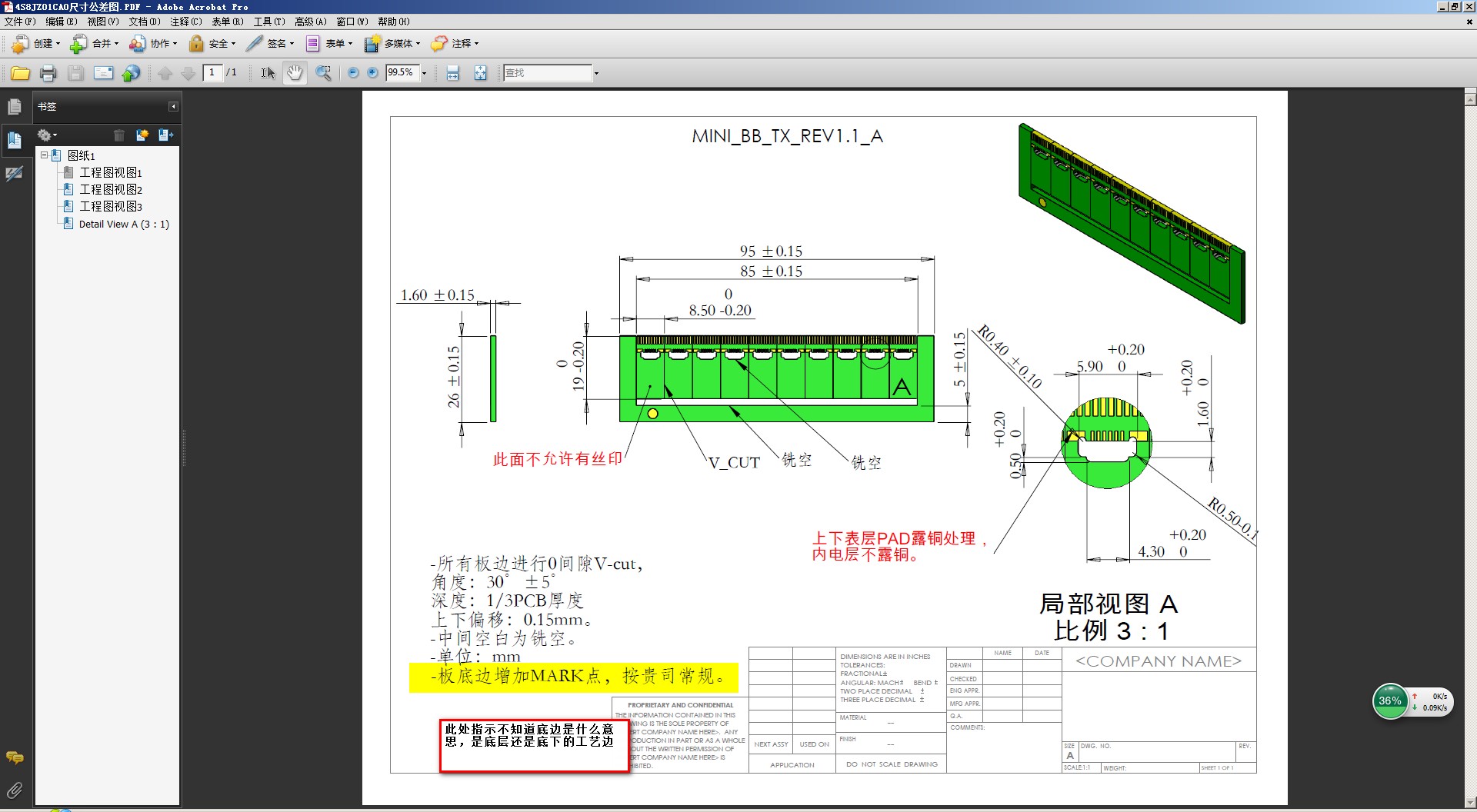Click the page number field
Viewport: 1477px width, 812px height.
click(x=212, y=72)
